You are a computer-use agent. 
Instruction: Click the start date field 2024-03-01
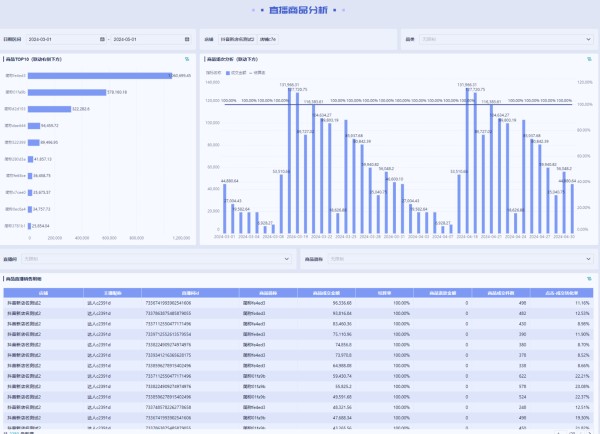(x=42, y=40)
